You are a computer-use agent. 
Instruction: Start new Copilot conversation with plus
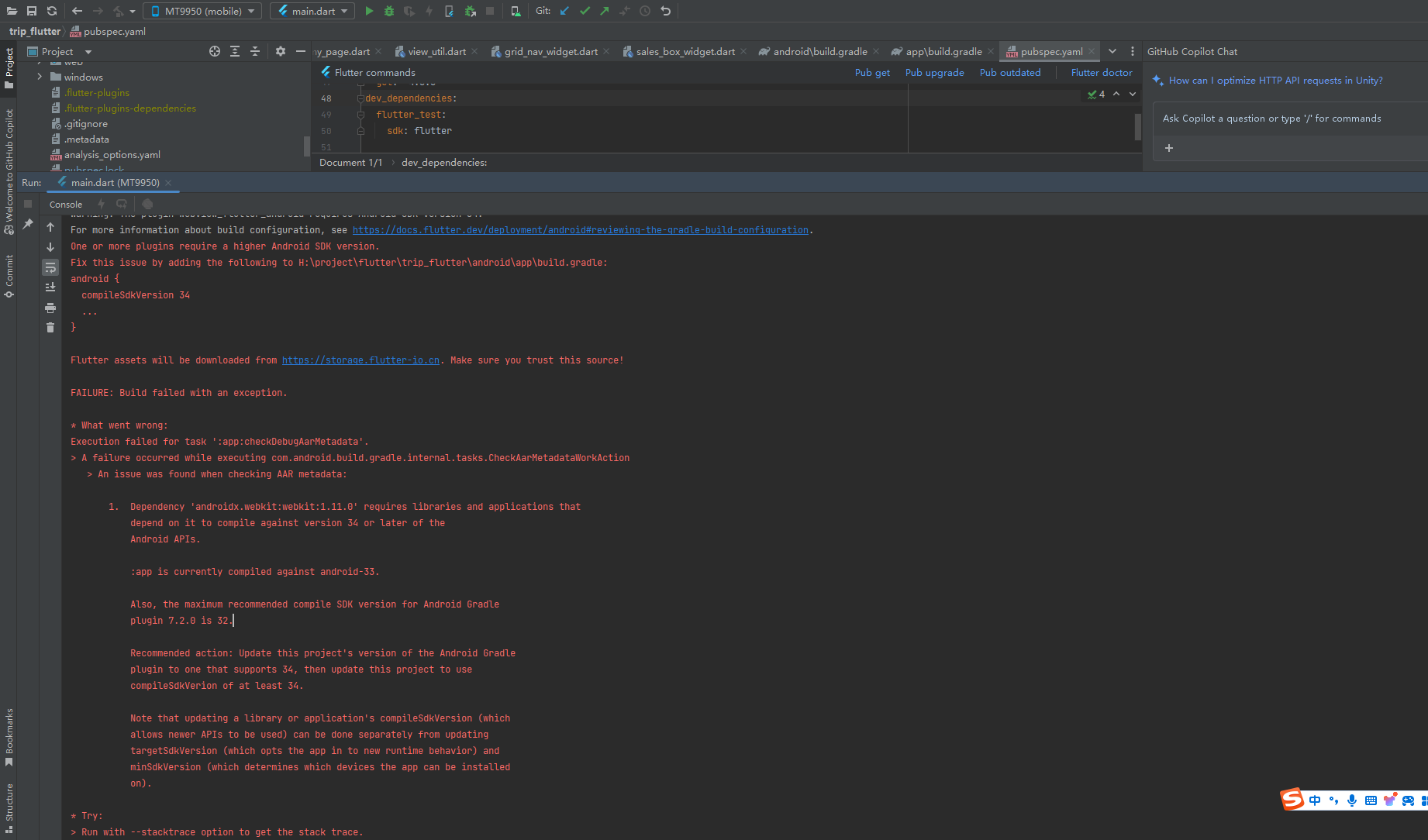coord(1169,148)
